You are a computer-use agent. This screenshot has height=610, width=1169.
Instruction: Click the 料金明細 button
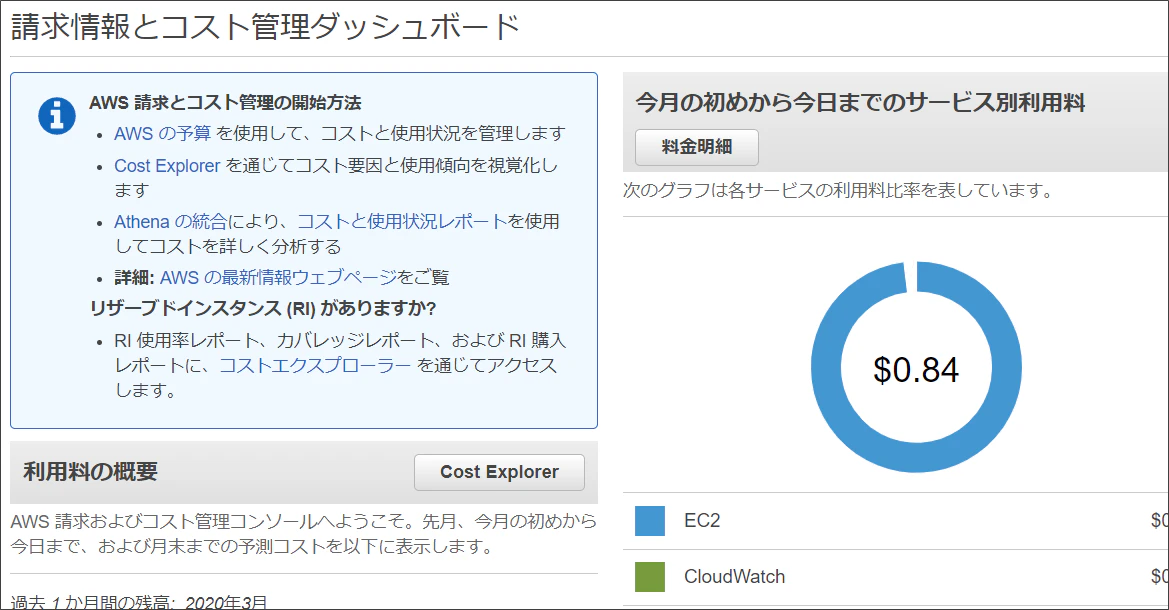pos(696,147)
